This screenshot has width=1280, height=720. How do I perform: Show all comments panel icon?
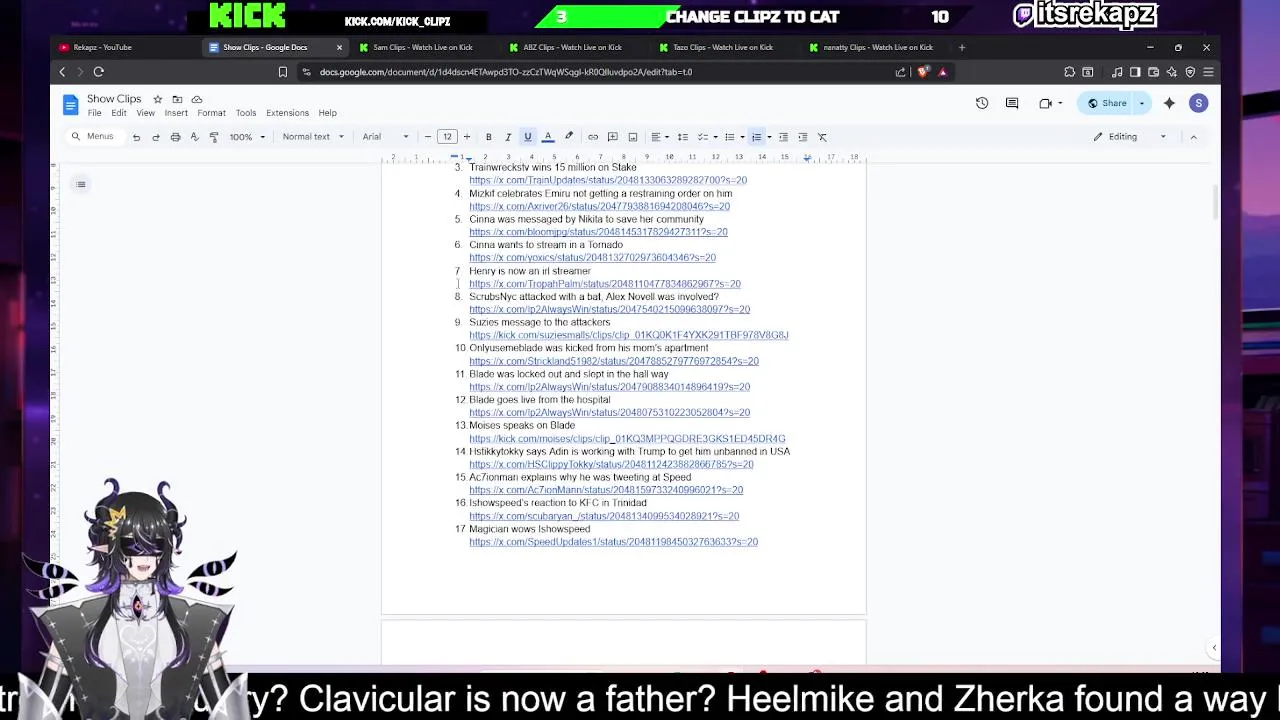click(1012, 103)
